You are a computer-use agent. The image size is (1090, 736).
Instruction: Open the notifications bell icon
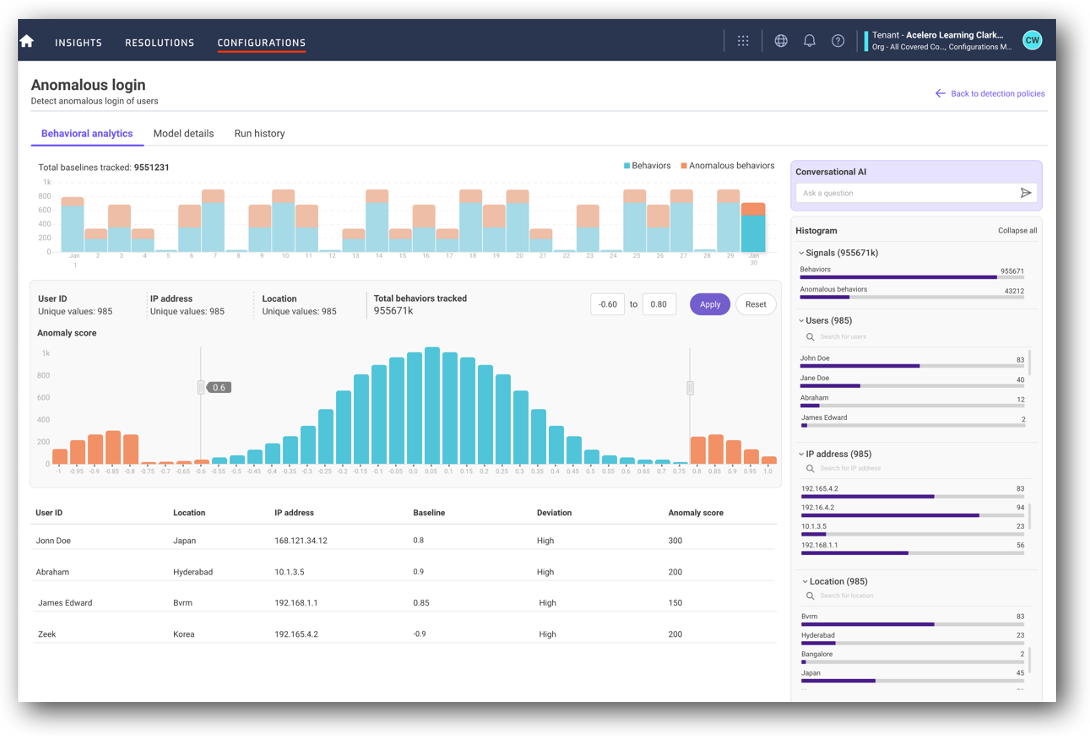(810, 41)
